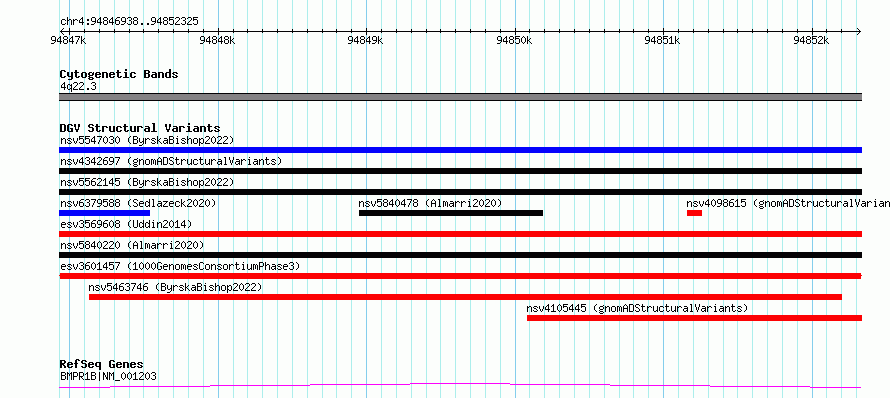Open the nsv5547030 (ByrskaBishop2022) label
The width and height of the screenshot is (890, 398).
click(x=147, y=140)
